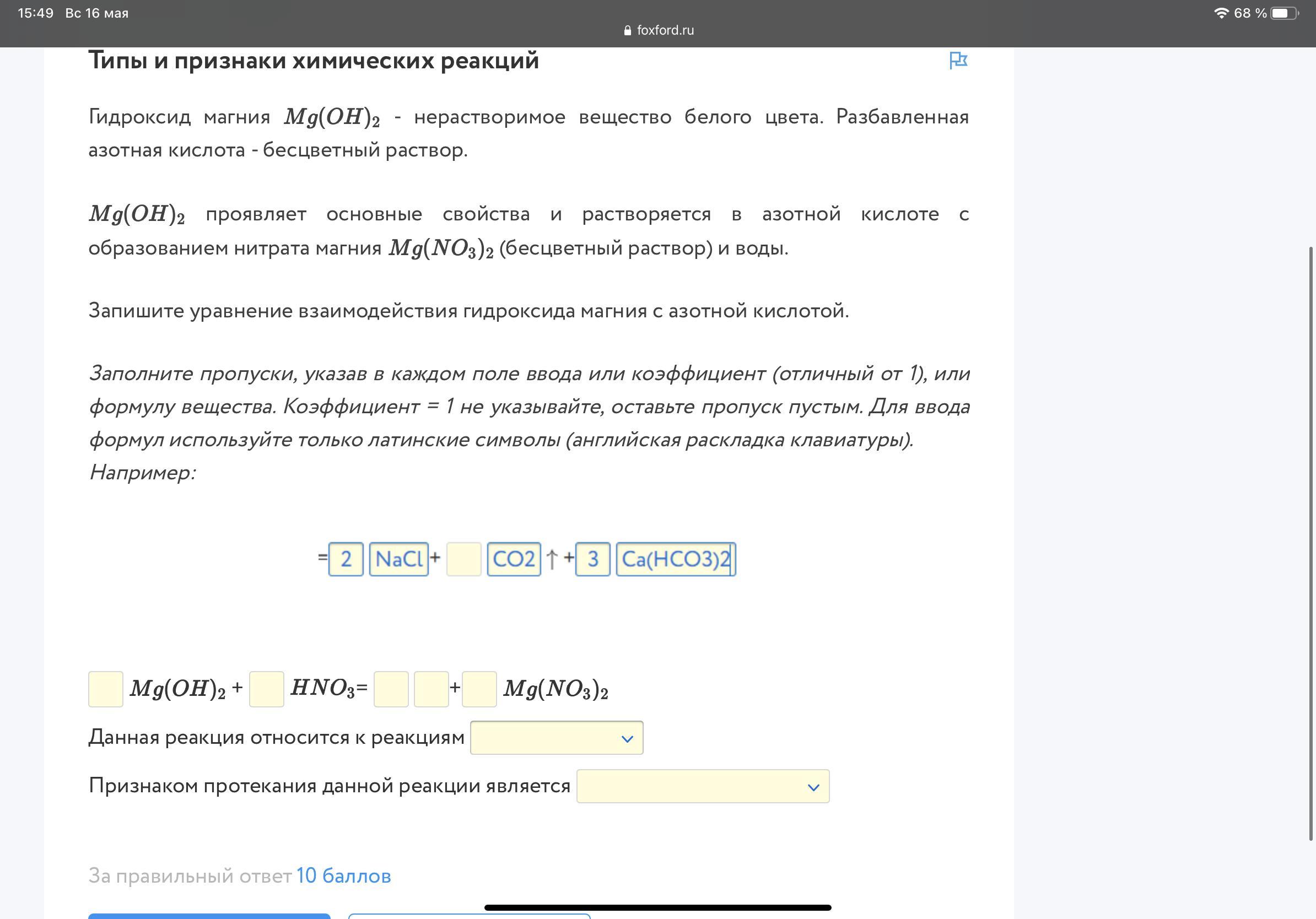The height and width of the screenshot is (919, 1316).
Task: Open the reaction type dropdown
Action: click(x=556, y=738)
